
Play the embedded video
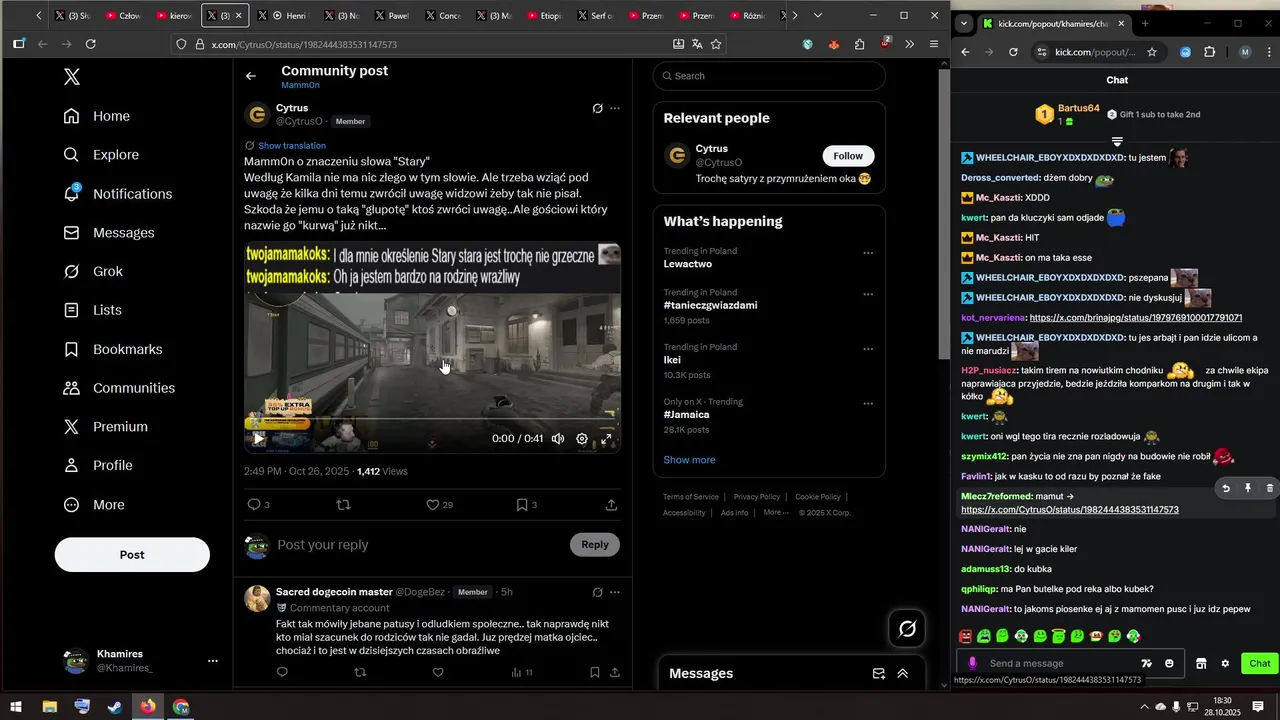point(258,438)
